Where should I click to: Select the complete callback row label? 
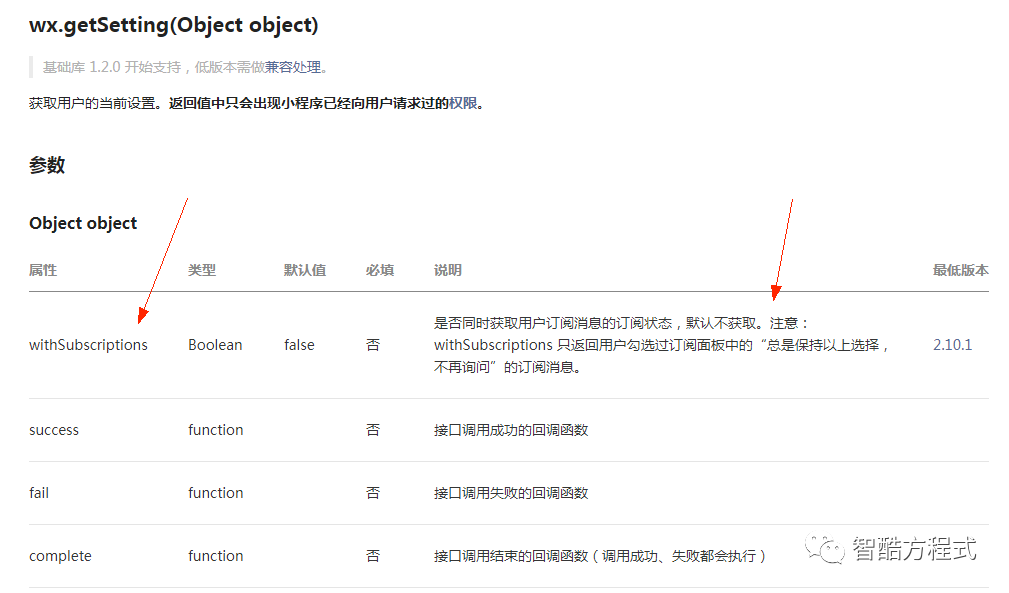point(60,555)
